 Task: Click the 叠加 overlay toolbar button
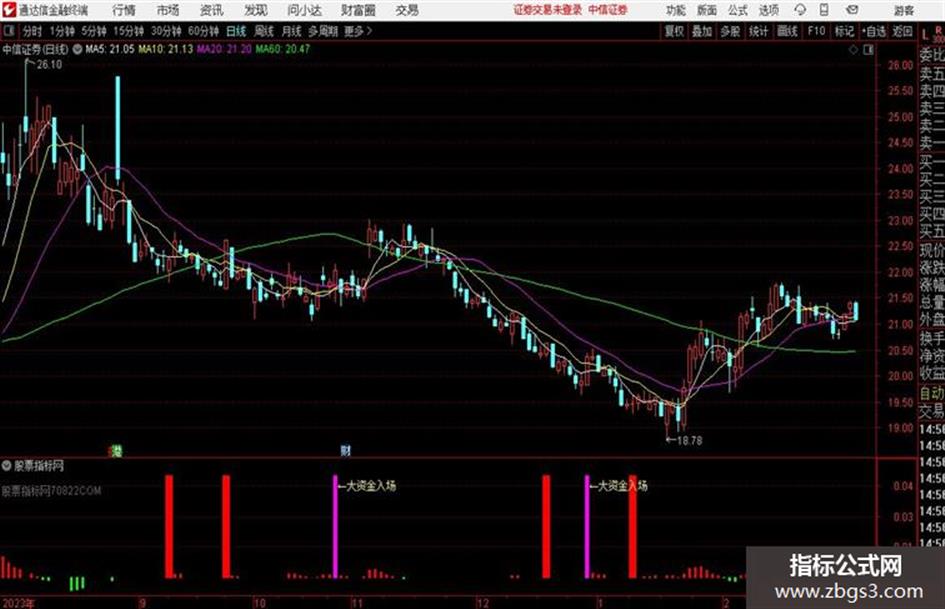(x=702, y=31)
